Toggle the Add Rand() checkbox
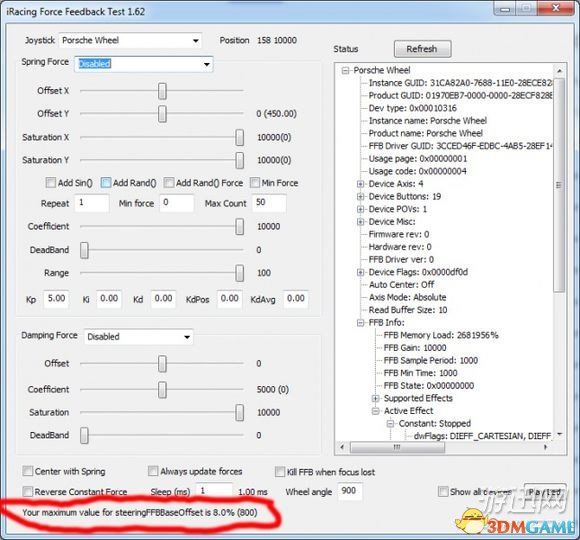Viewport: 580px width, 540px height. point(106,183)
